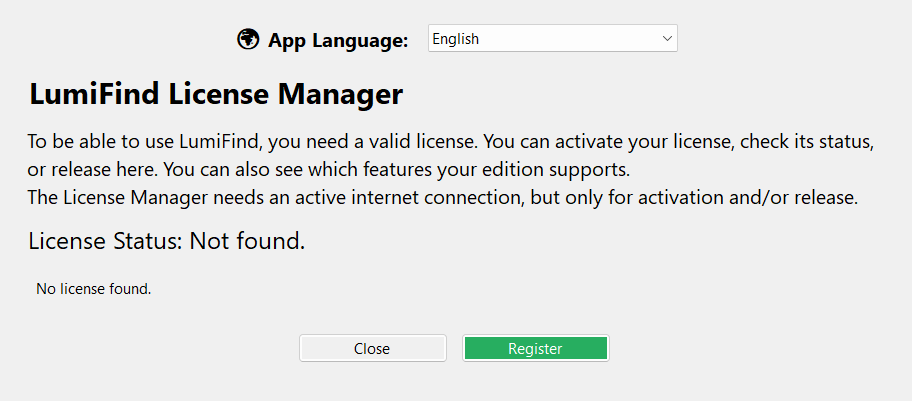912x401 pixels.
Task: Click the 'No license found.' message
Action: 94,289
